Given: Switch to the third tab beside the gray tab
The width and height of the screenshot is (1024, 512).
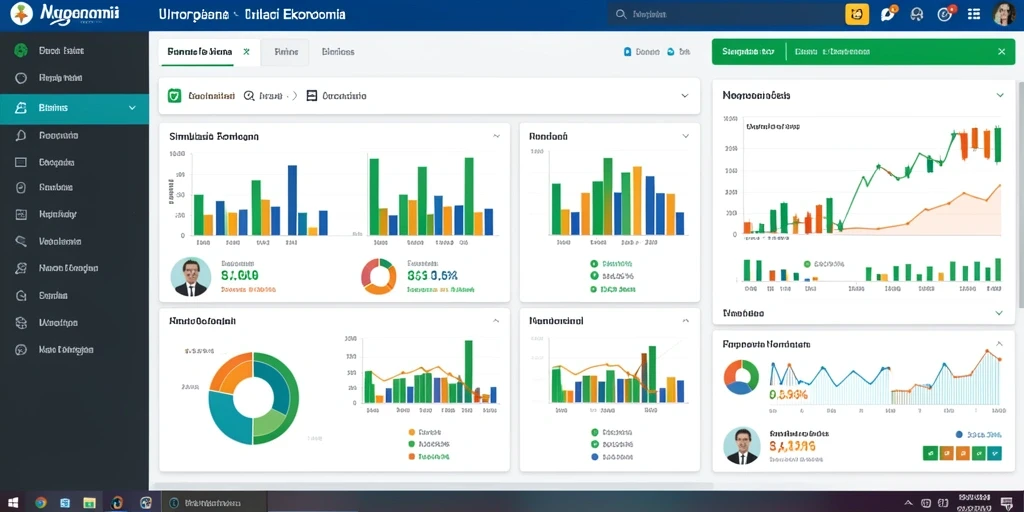Looking at the screenshot, I should coord(338,52).
